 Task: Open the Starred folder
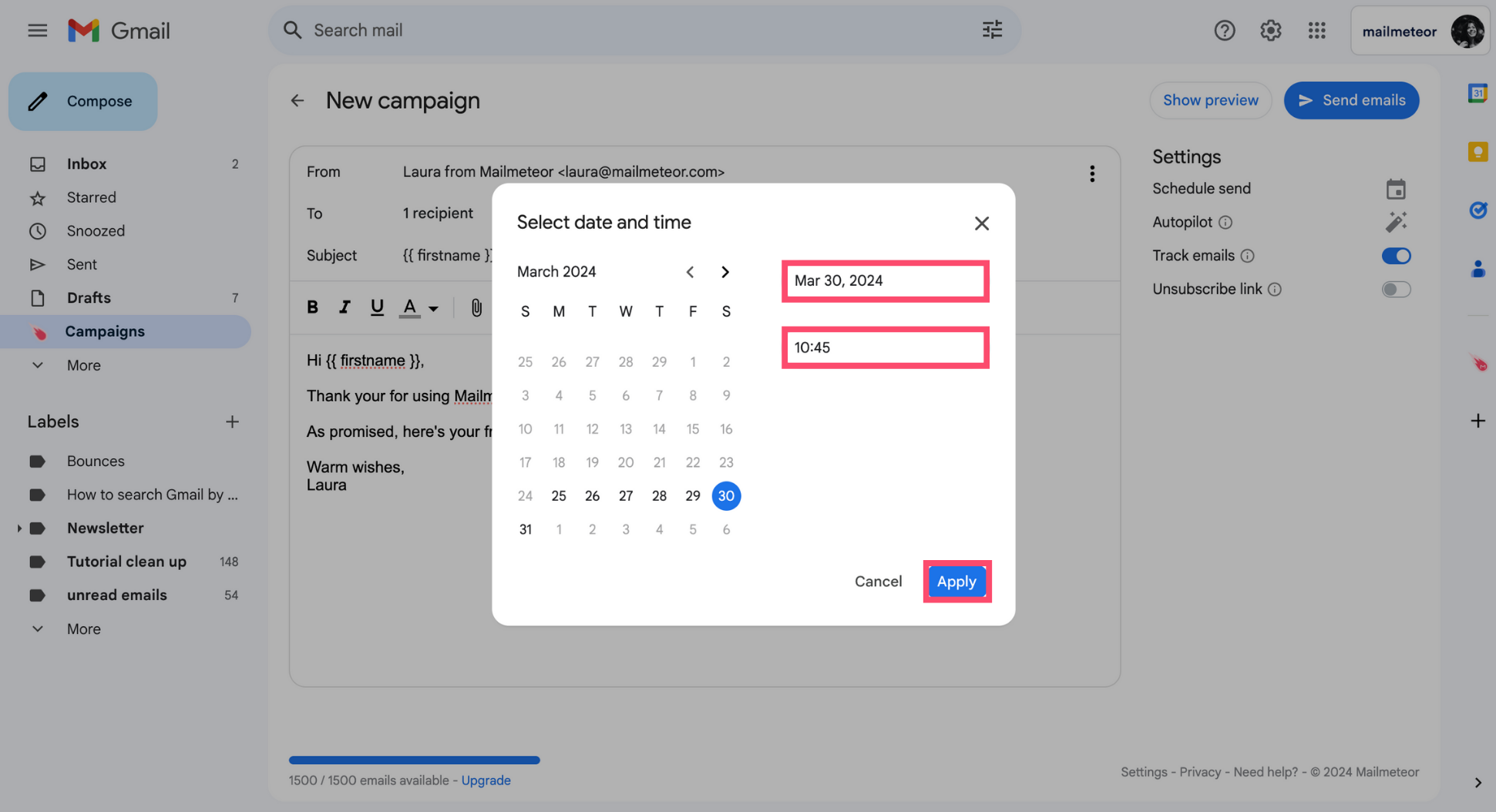coord(127,198)
